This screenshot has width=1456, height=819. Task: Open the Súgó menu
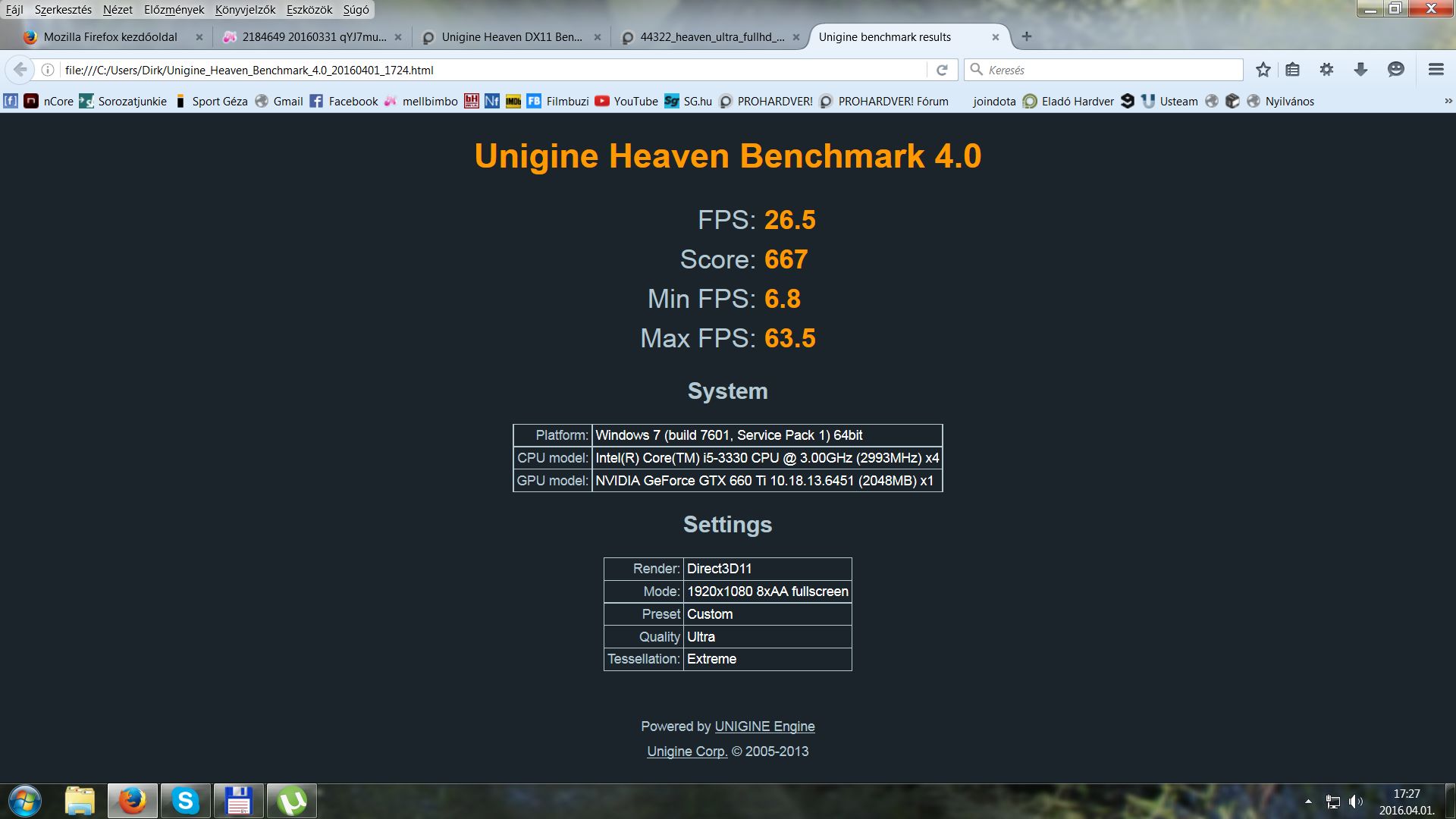[x=356, y=10]
